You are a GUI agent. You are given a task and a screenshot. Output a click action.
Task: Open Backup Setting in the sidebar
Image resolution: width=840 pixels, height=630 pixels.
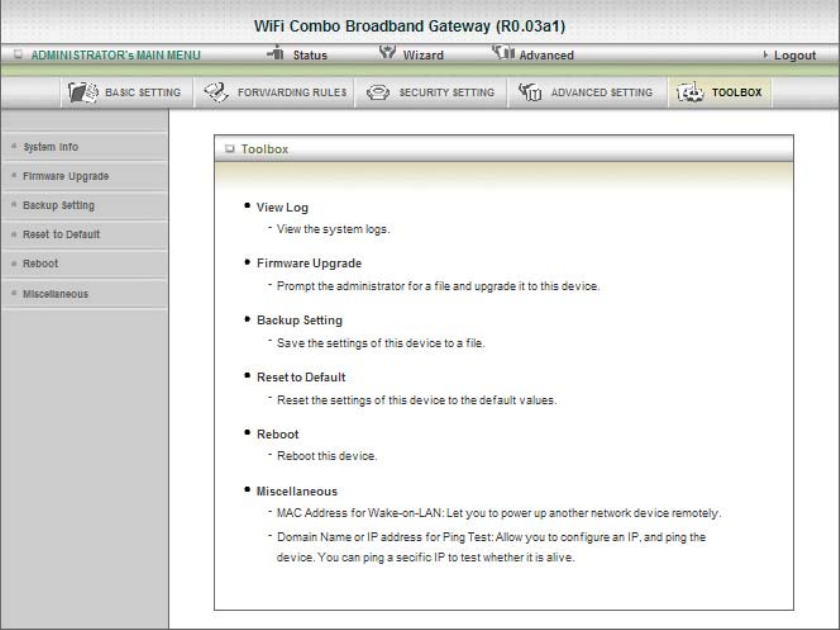(58, 205)
